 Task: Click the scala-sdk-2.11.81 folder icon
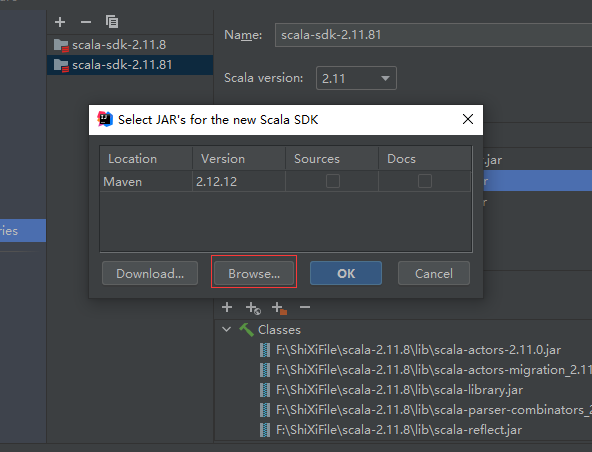pos(61,65)
